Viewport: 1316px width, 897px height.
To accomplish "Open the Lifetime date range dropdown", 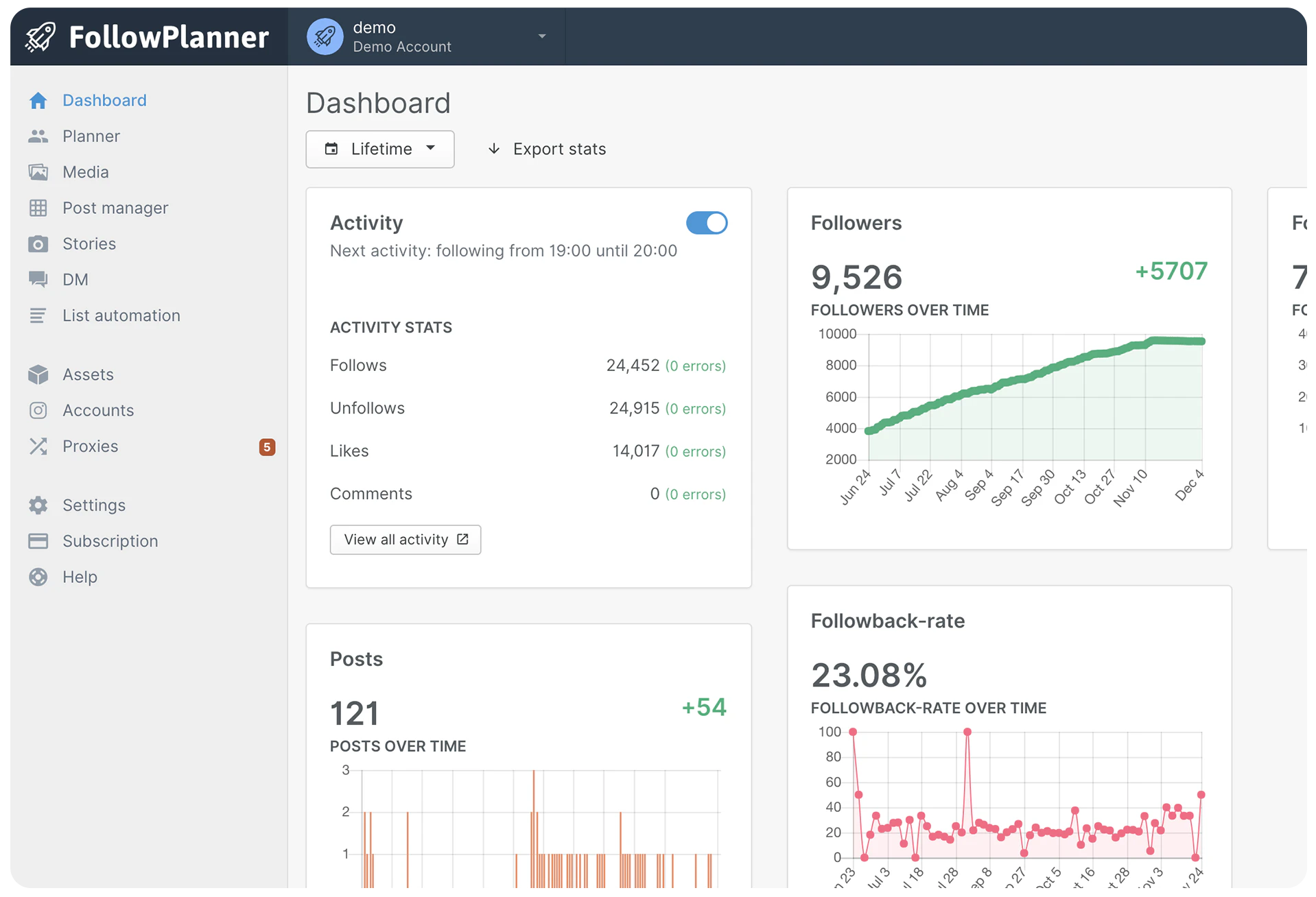I will tap(379, 149).
